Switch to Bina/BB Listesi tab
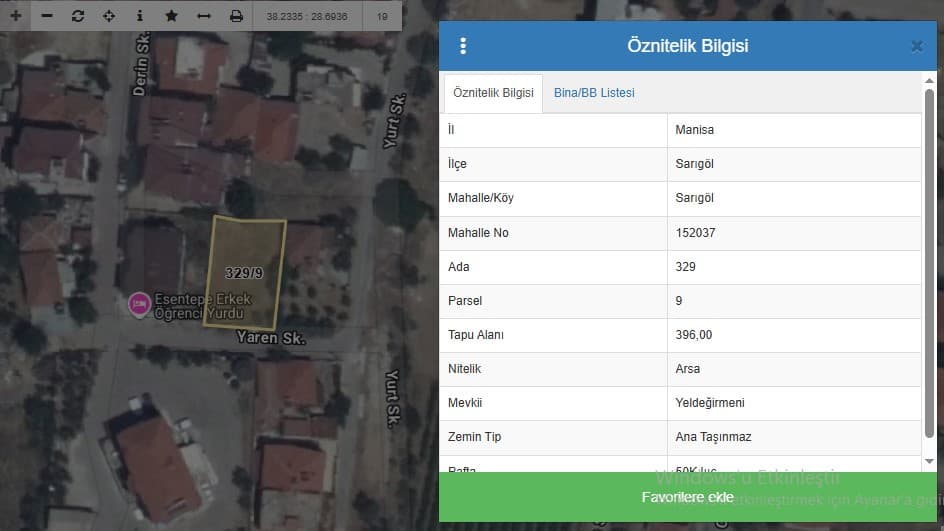 pos(594,93)
